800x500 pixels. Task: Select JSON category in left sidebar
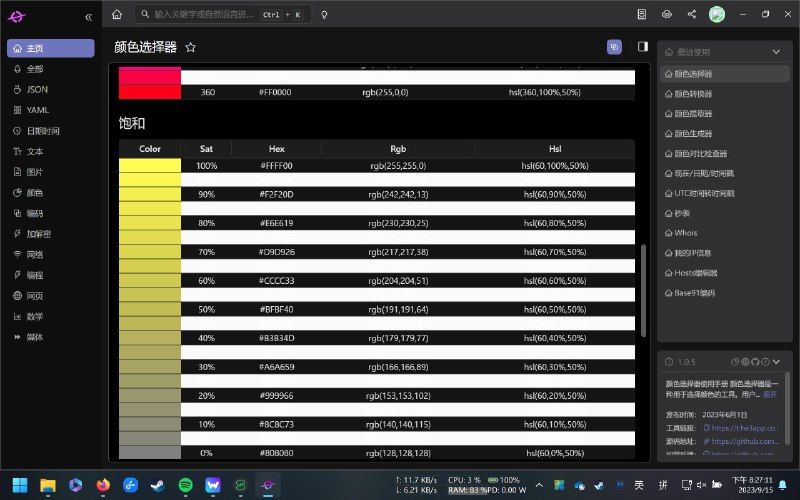(x=37, y=90)
